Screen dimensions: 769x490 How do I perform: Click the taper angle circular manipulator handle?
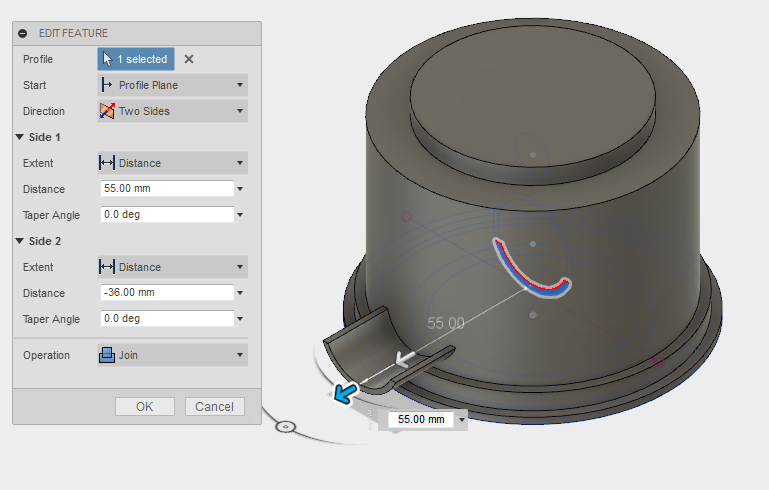[x=285, y=427]
